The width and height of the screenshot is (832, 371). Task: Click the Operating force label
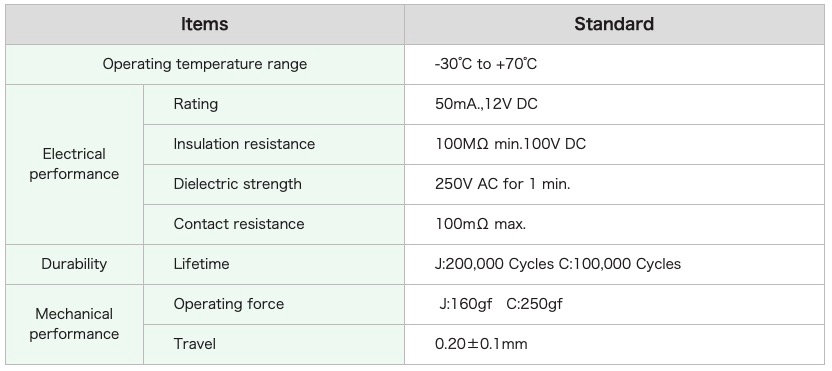click(229, 304)
